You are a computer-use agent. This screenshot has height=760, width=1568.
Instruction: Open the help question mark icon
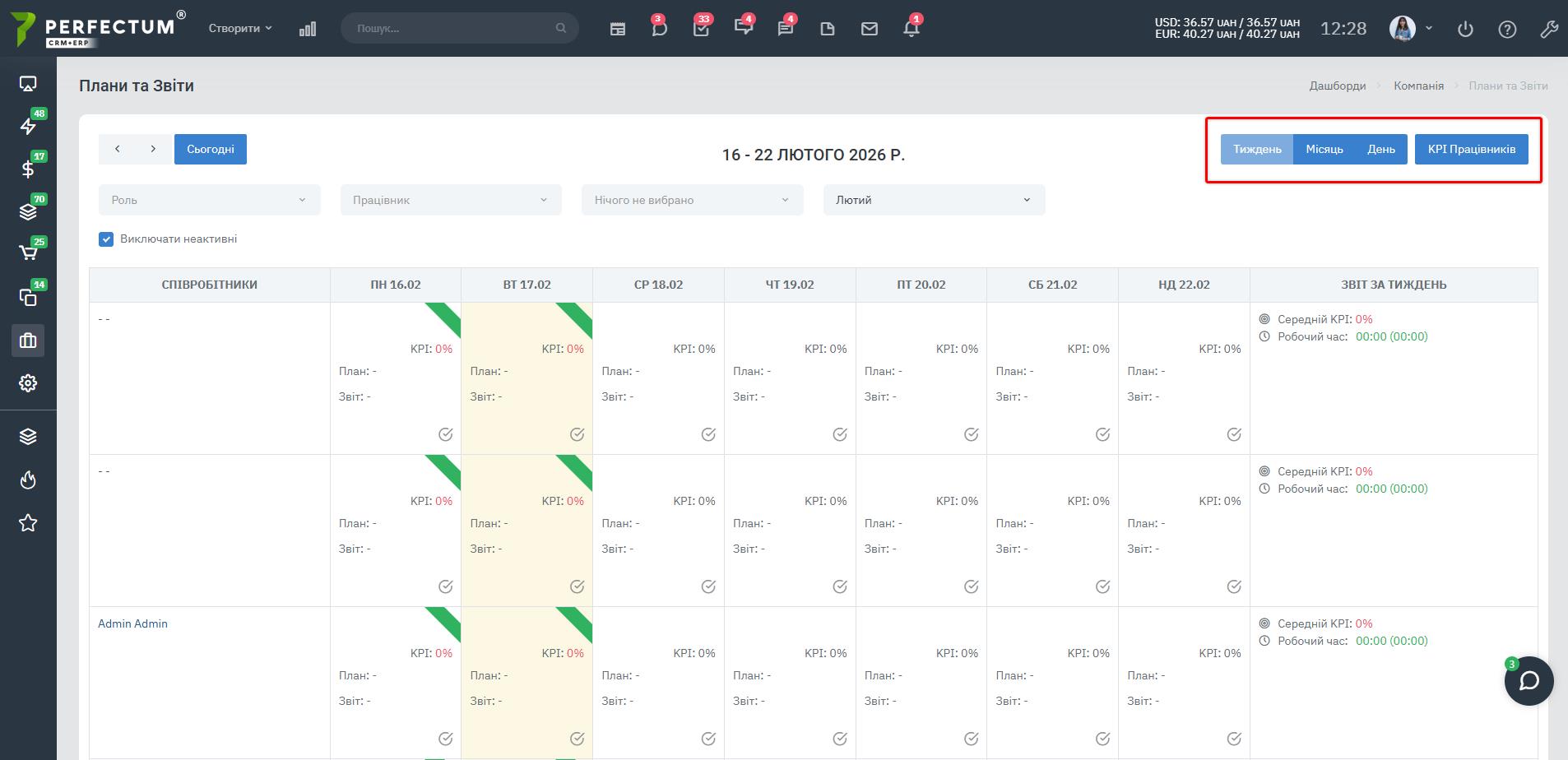(1507, 29)
